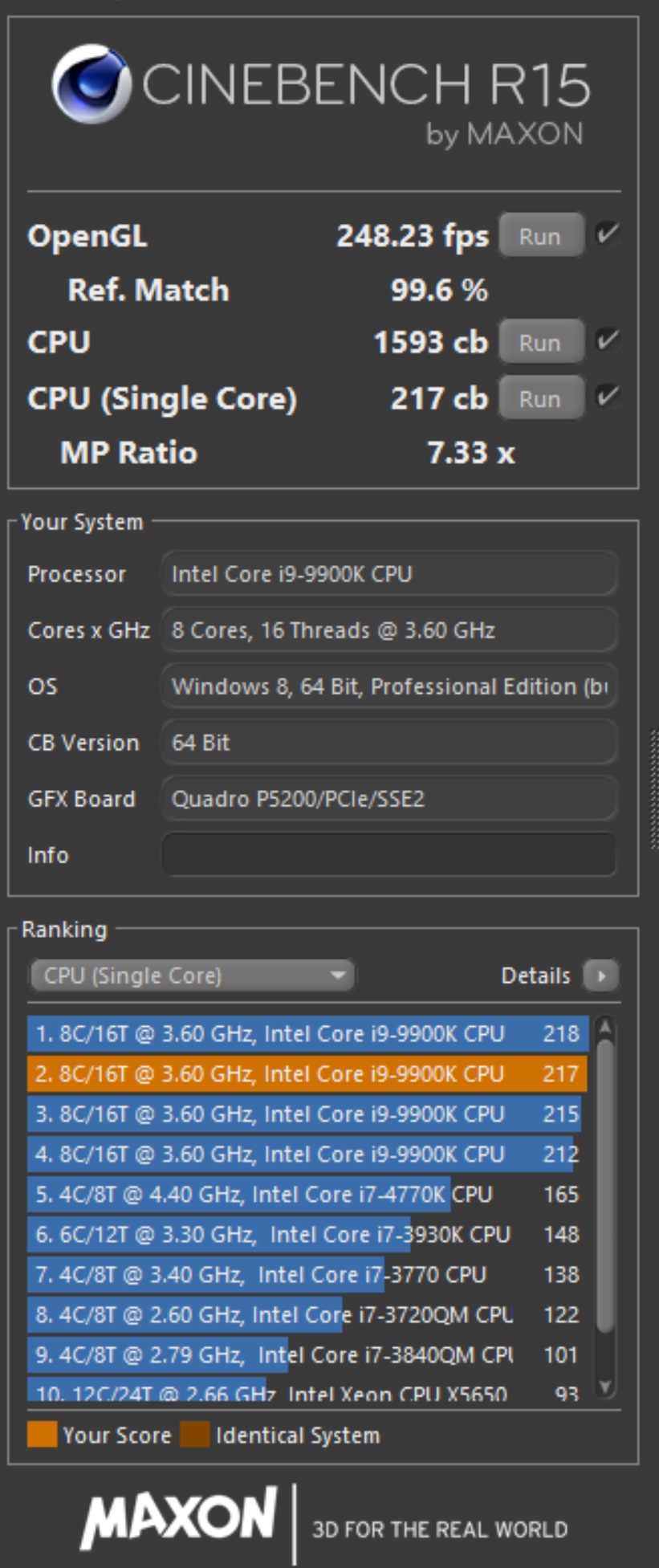The image size is (659, 1568).
Task: Run the CPU benchmark
Action: click(539, 343)
